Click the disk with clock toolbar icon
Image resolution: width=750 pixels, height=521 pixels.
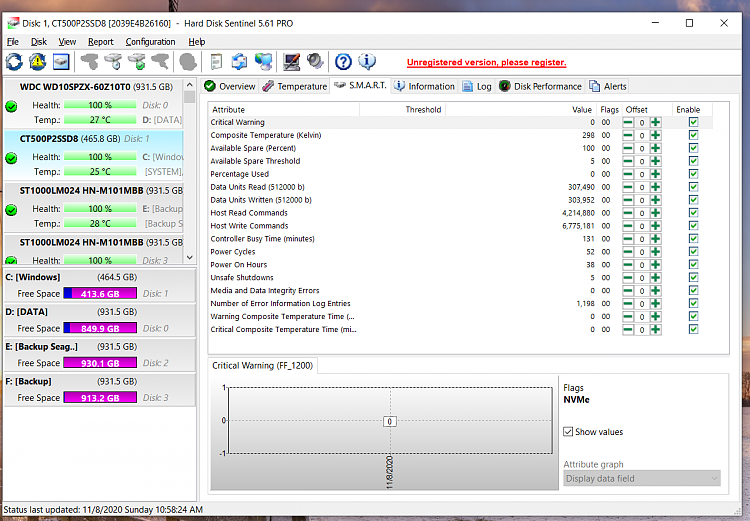tap(113, 62)
